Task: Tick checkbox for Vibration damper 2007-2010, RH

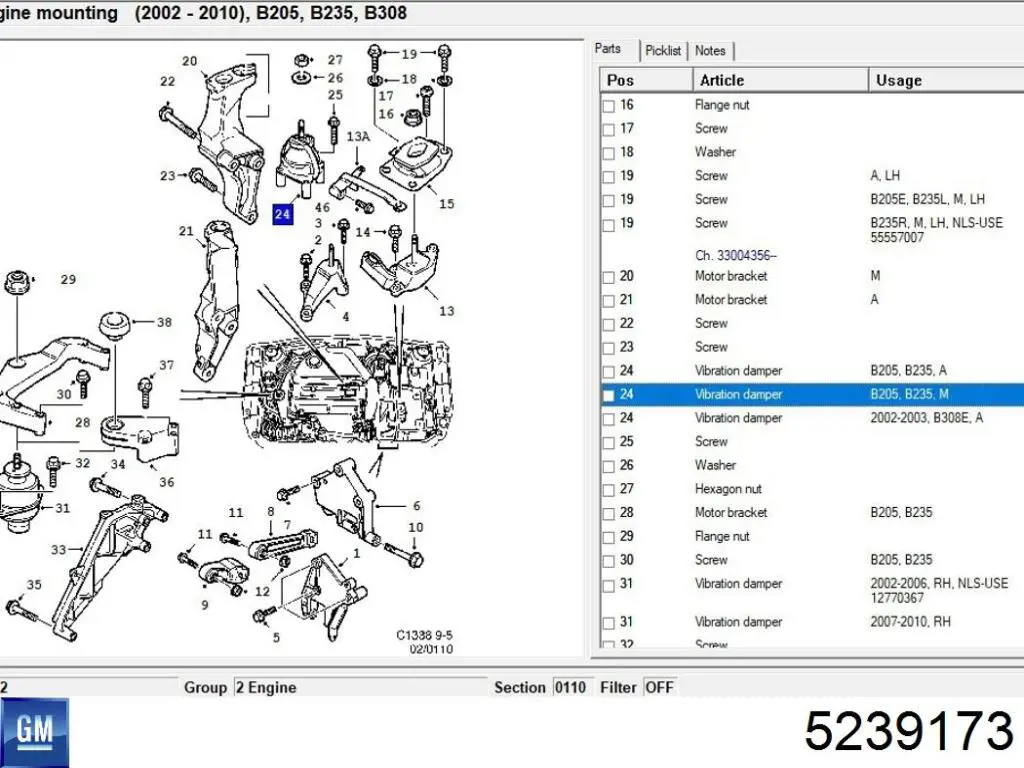Action: tap(609, 622)
